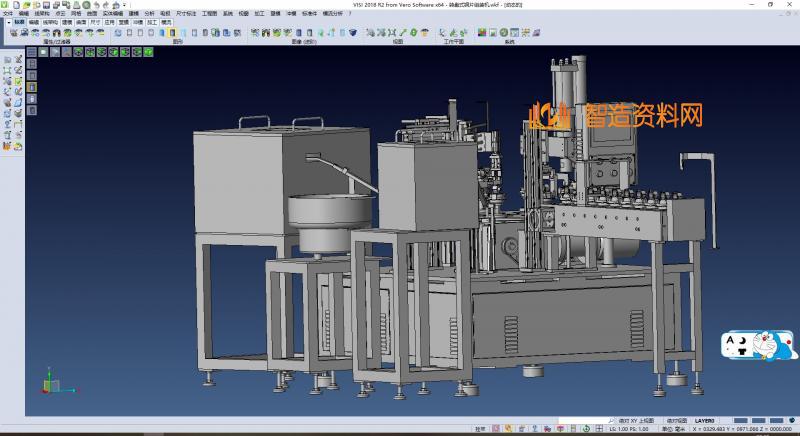800x436 pixels.
Task: Click the 绝对视图 button in the status bar
Action: [675, 421]
